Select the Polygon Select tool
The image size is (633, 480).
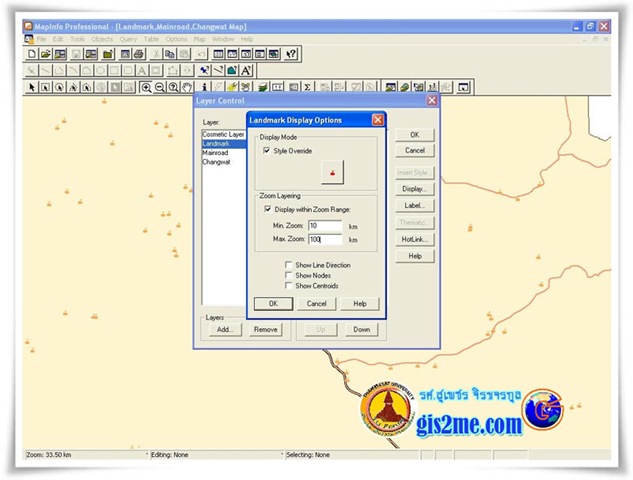point(73,87)
